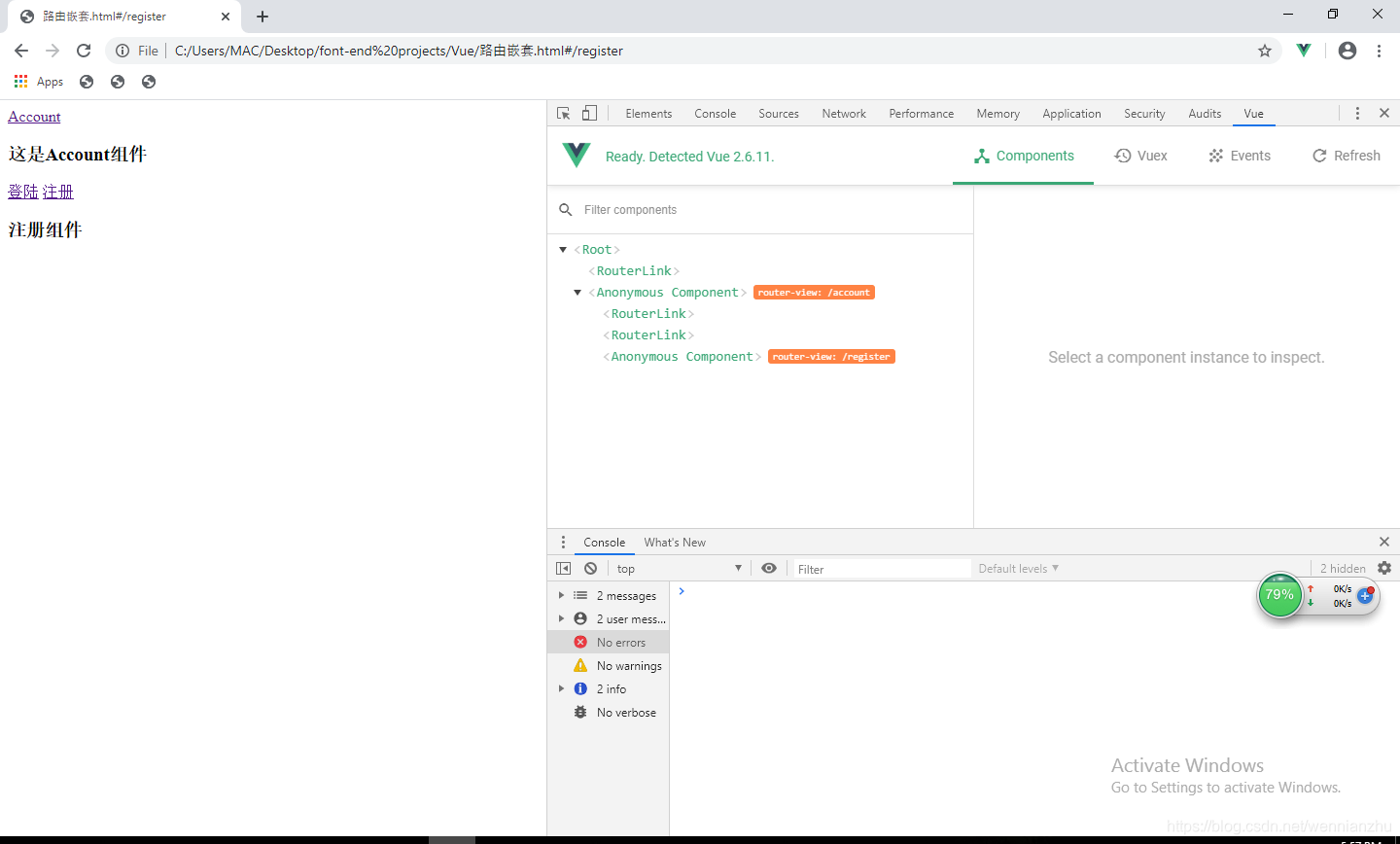Switch to the Vuex view

[1141, 156]
